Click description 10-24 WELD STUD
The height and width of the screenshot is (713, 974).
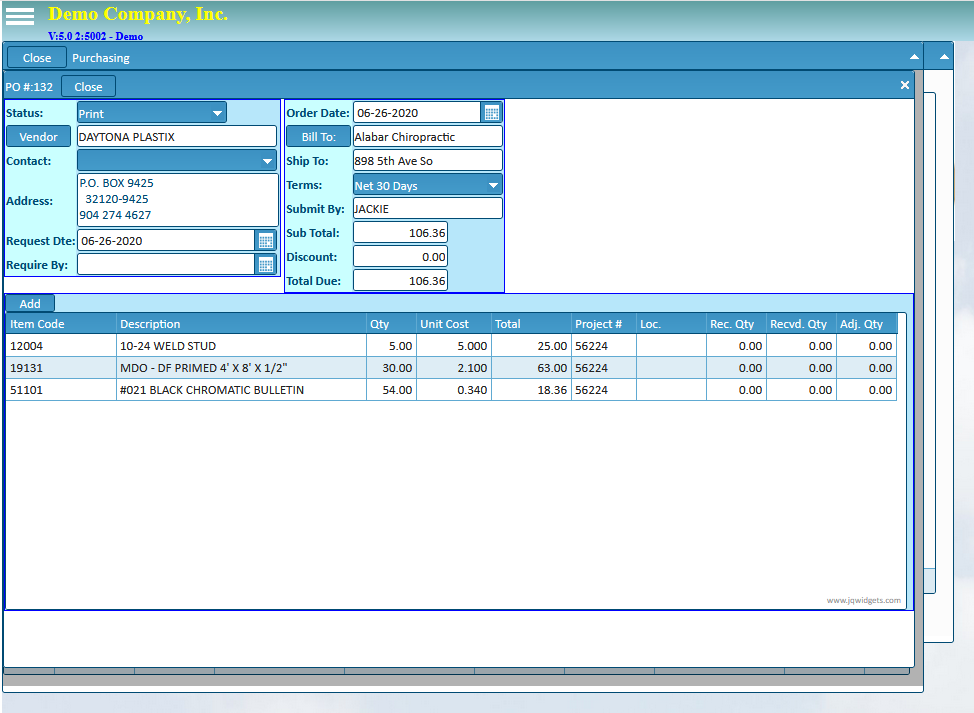(241, 346)
